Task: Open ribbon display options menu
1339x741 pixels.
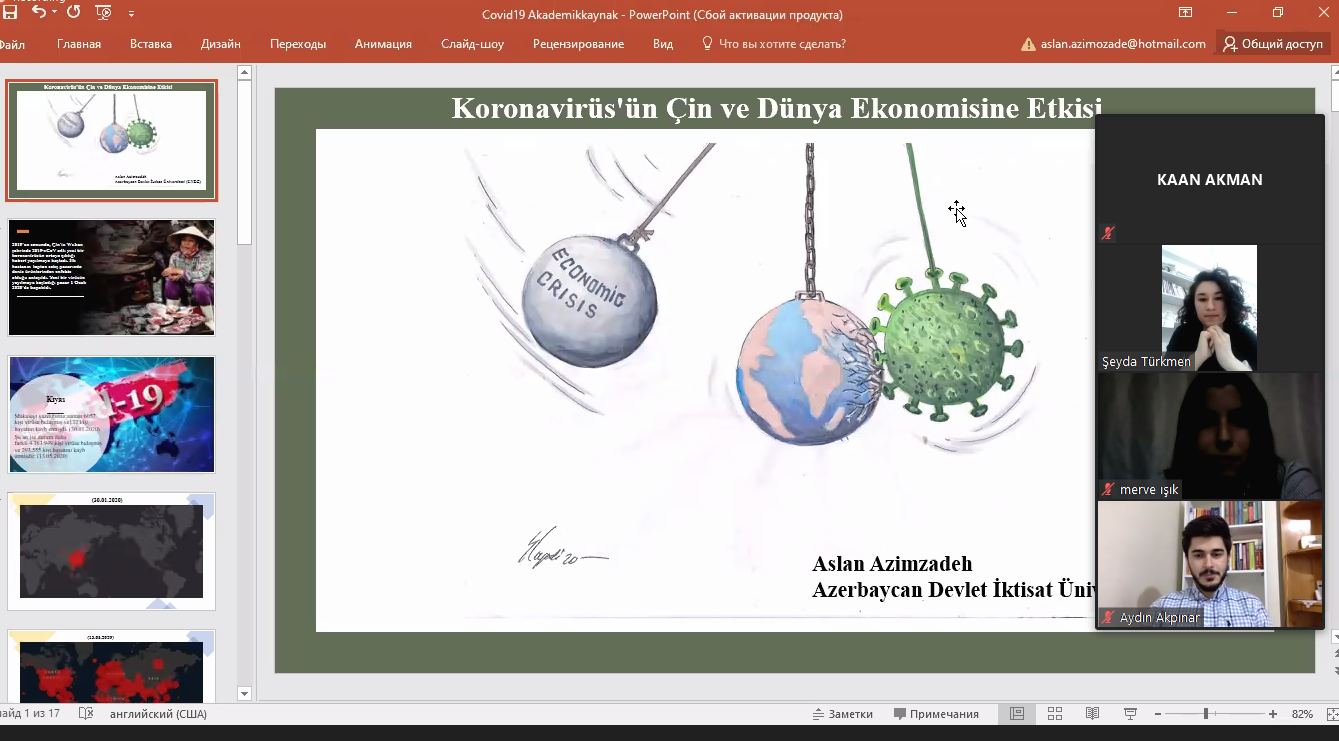Action: pyautogui.click(x=1185, y=13)
